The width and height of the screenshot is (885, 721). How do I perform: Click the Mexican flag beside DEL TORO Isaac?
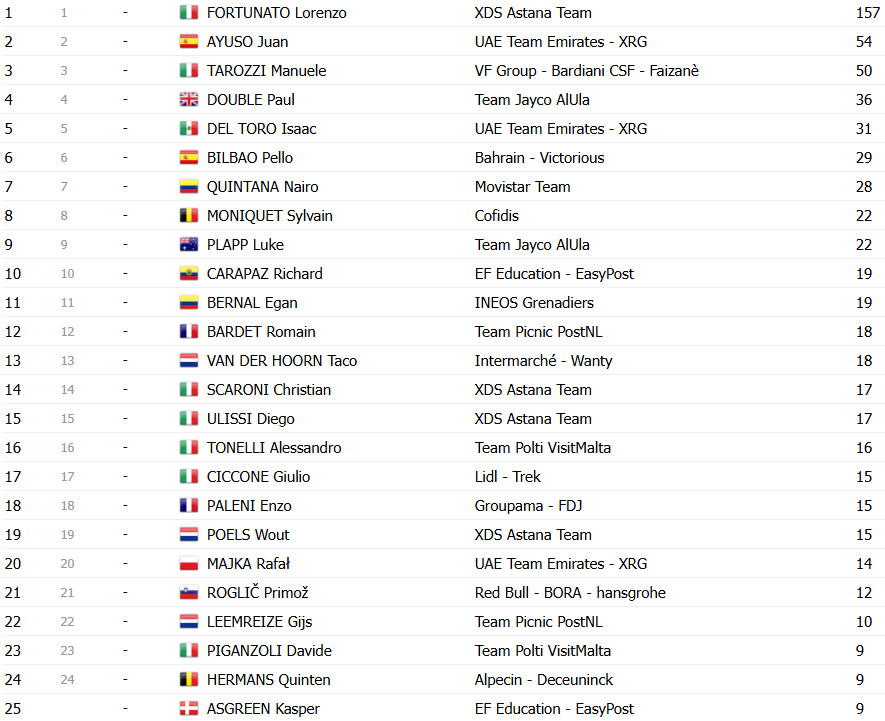coord(189,128)
